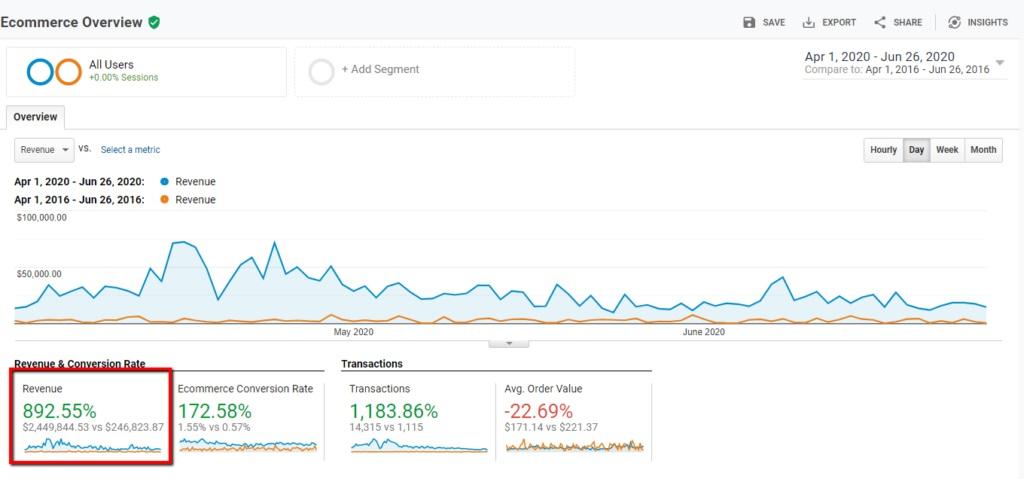Open the Revenue metric dropdown
1024x479 pixels.
[44, 150]
